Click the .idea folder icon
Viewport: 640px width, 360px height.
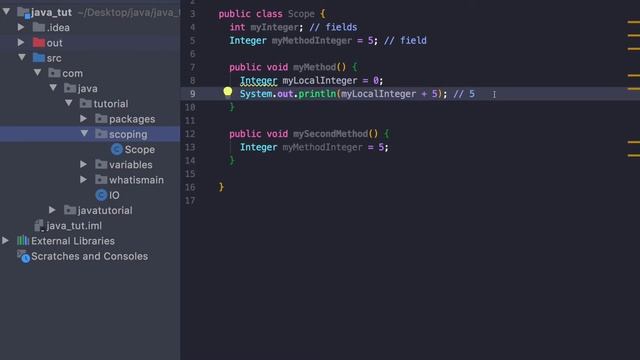click(x=39, y=27)
